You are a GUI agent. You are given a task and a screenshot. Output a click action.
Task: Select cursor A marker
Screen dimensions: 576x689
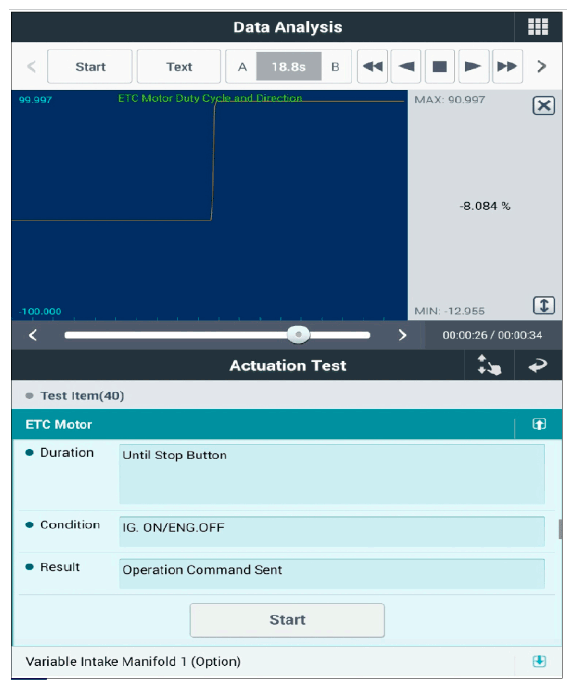pyautogui.click(x=242, y=67)
